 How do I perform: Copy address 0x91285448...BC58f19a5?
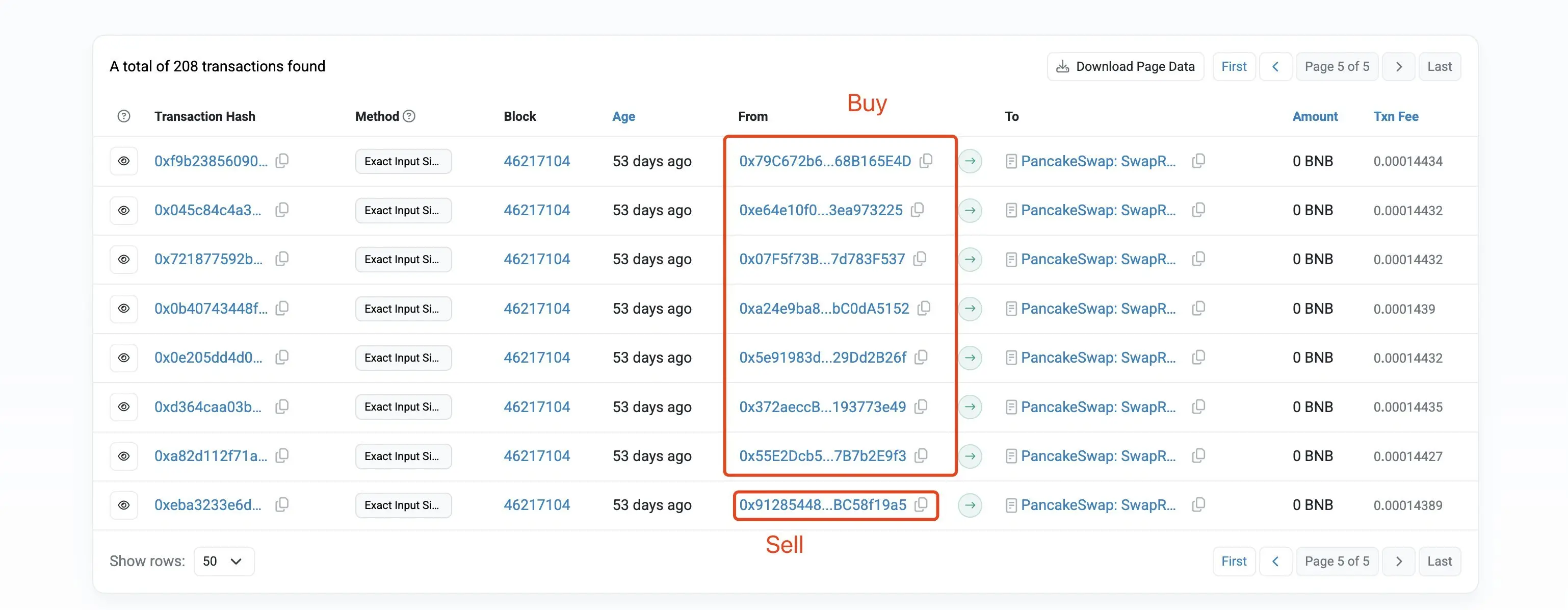pos(921,505)
